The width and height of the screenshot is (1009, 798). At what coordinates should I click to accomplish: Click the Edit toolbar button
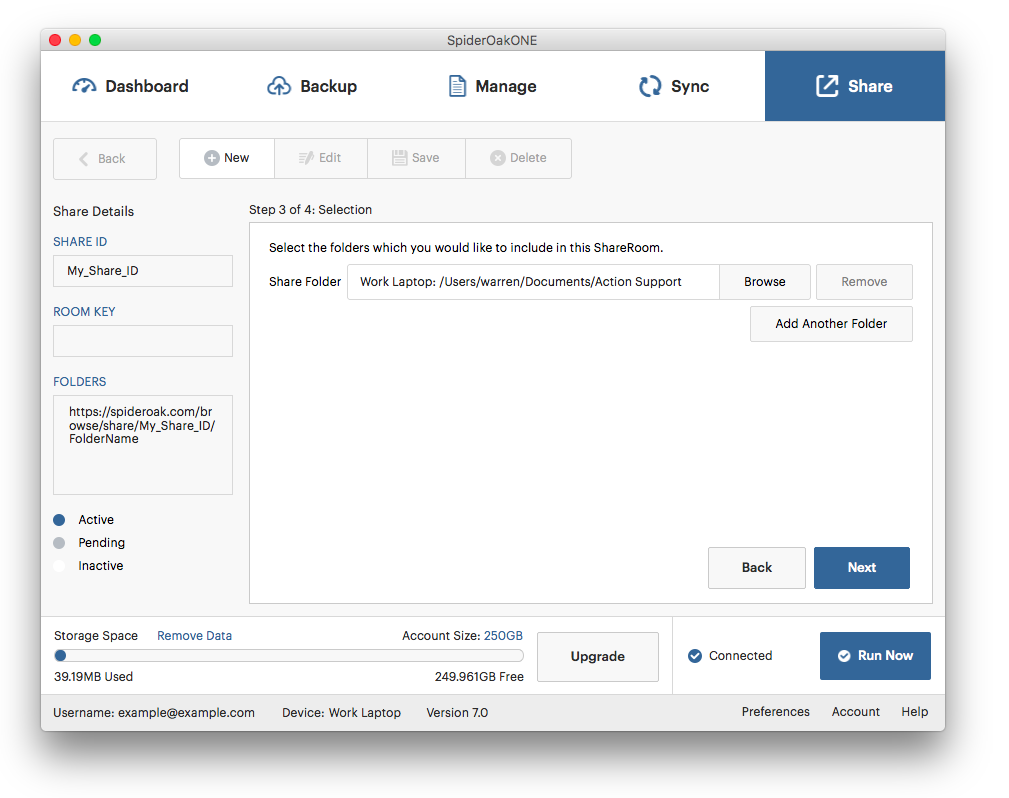[x=321, y=158]
